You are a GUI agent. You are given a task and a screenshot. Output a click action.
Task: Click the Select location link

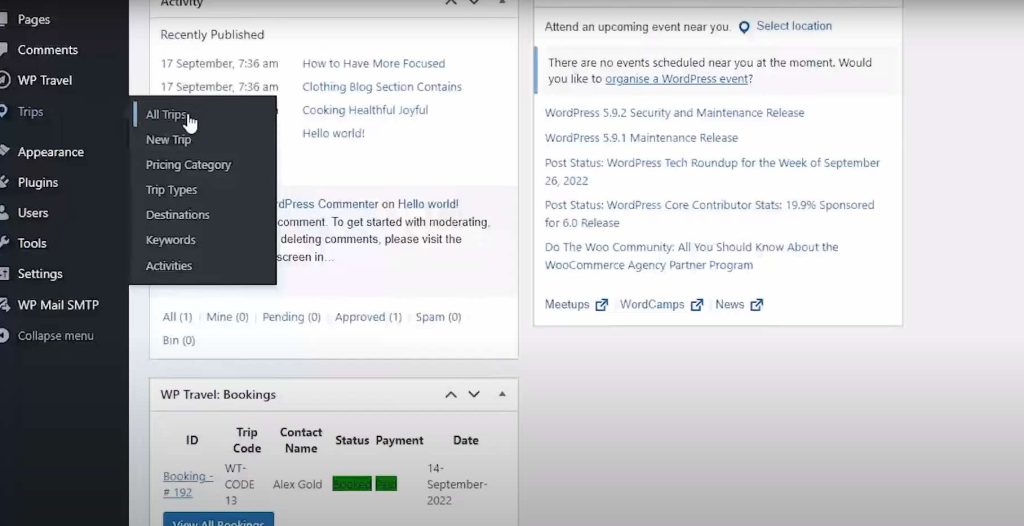(x=794, y=26)
